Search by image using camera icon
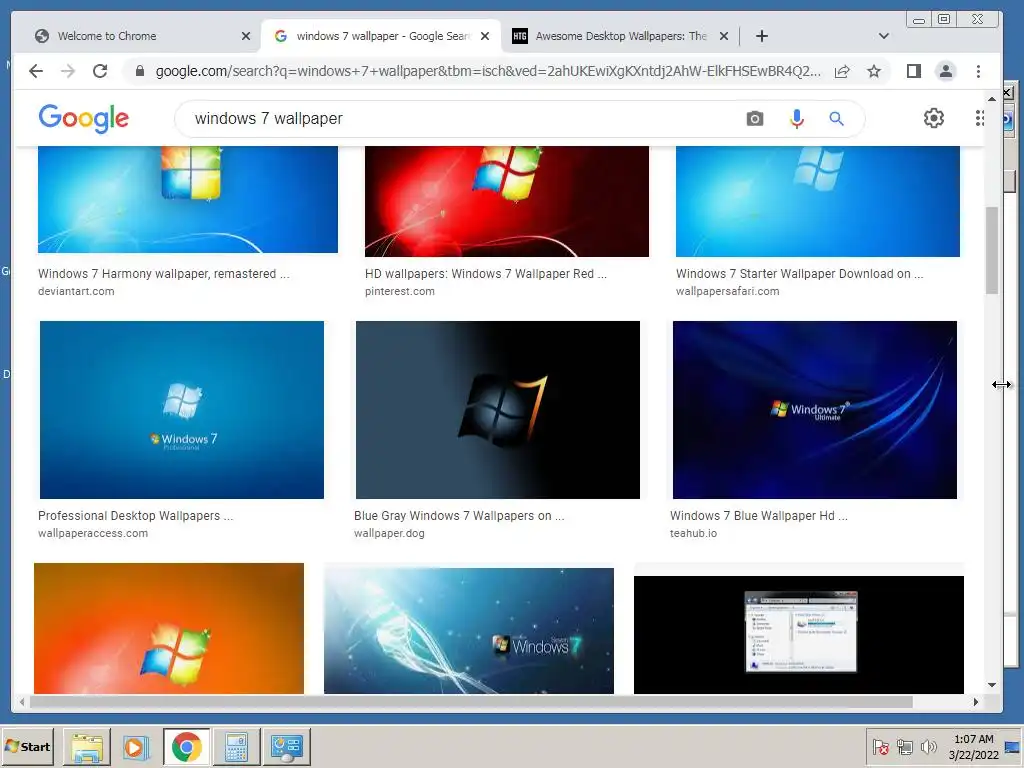 [x=755, y=119]
